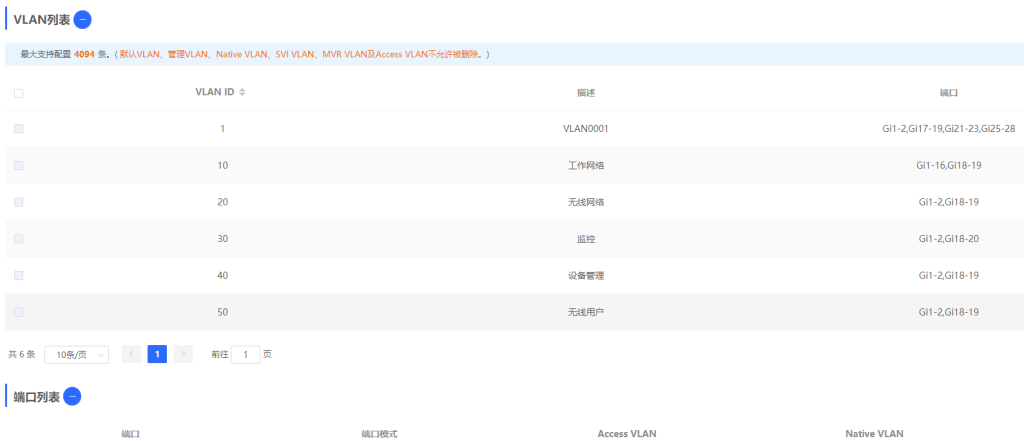
Task: Mark the checkbox for VLAN 40
Action: click(19, 275)
